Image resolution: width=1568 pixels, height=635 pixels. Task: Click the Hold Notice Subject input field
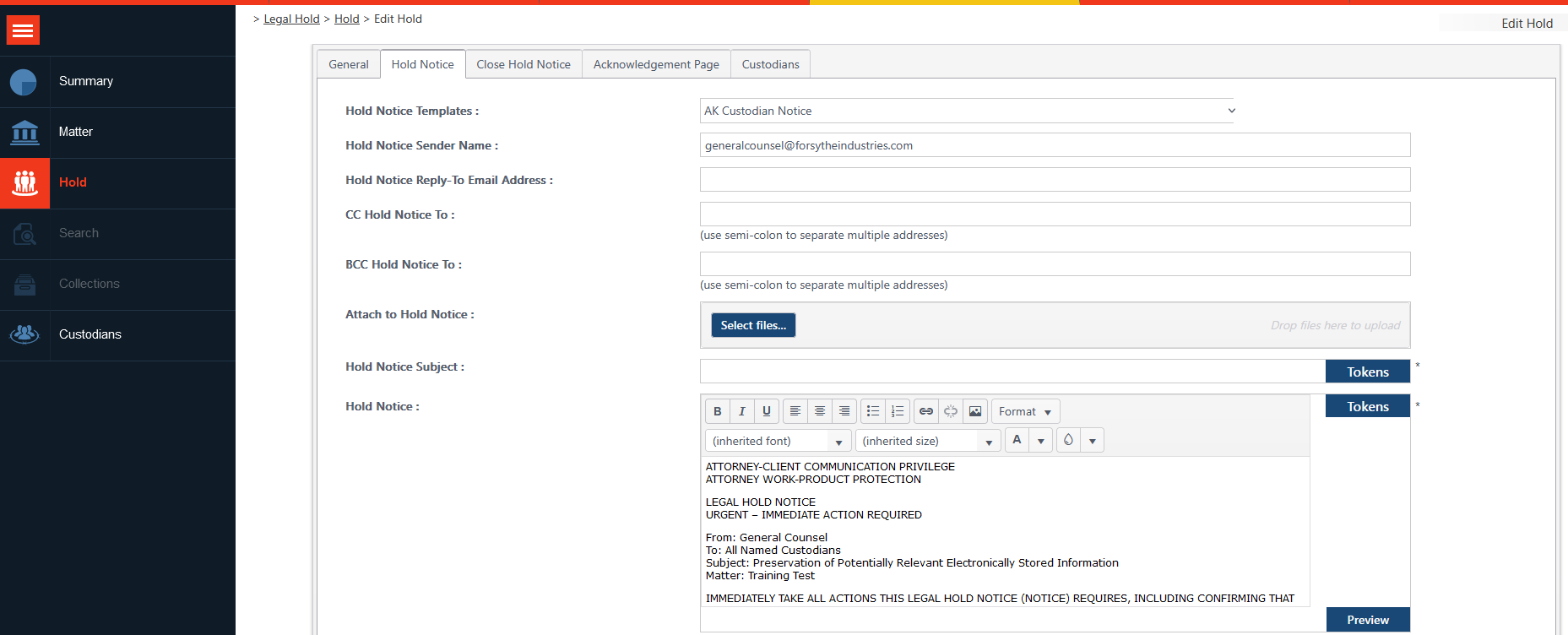point(1012,372)
